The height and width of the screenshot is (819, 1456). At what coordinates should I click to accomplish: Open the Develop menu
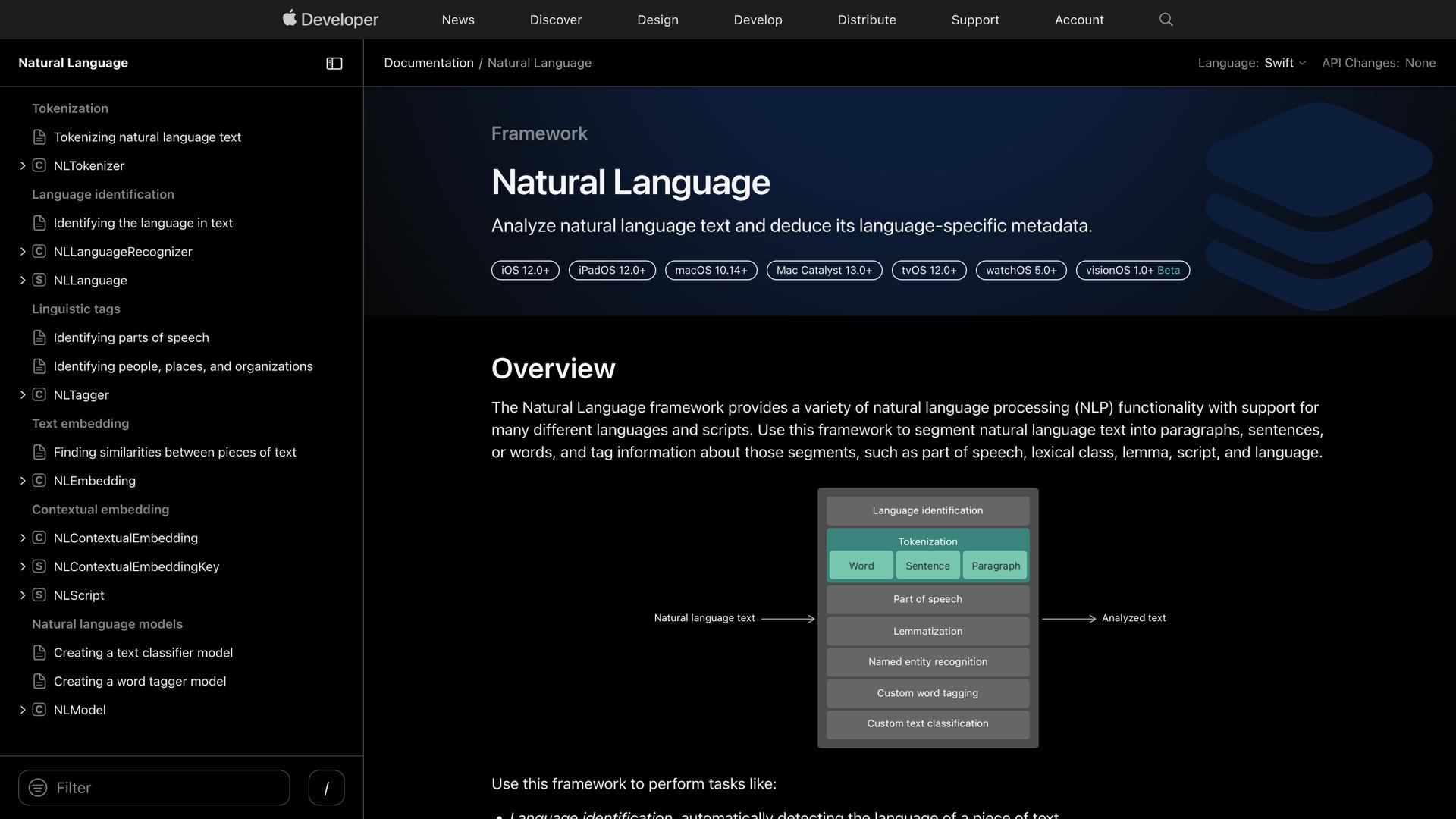pos(758,20)
